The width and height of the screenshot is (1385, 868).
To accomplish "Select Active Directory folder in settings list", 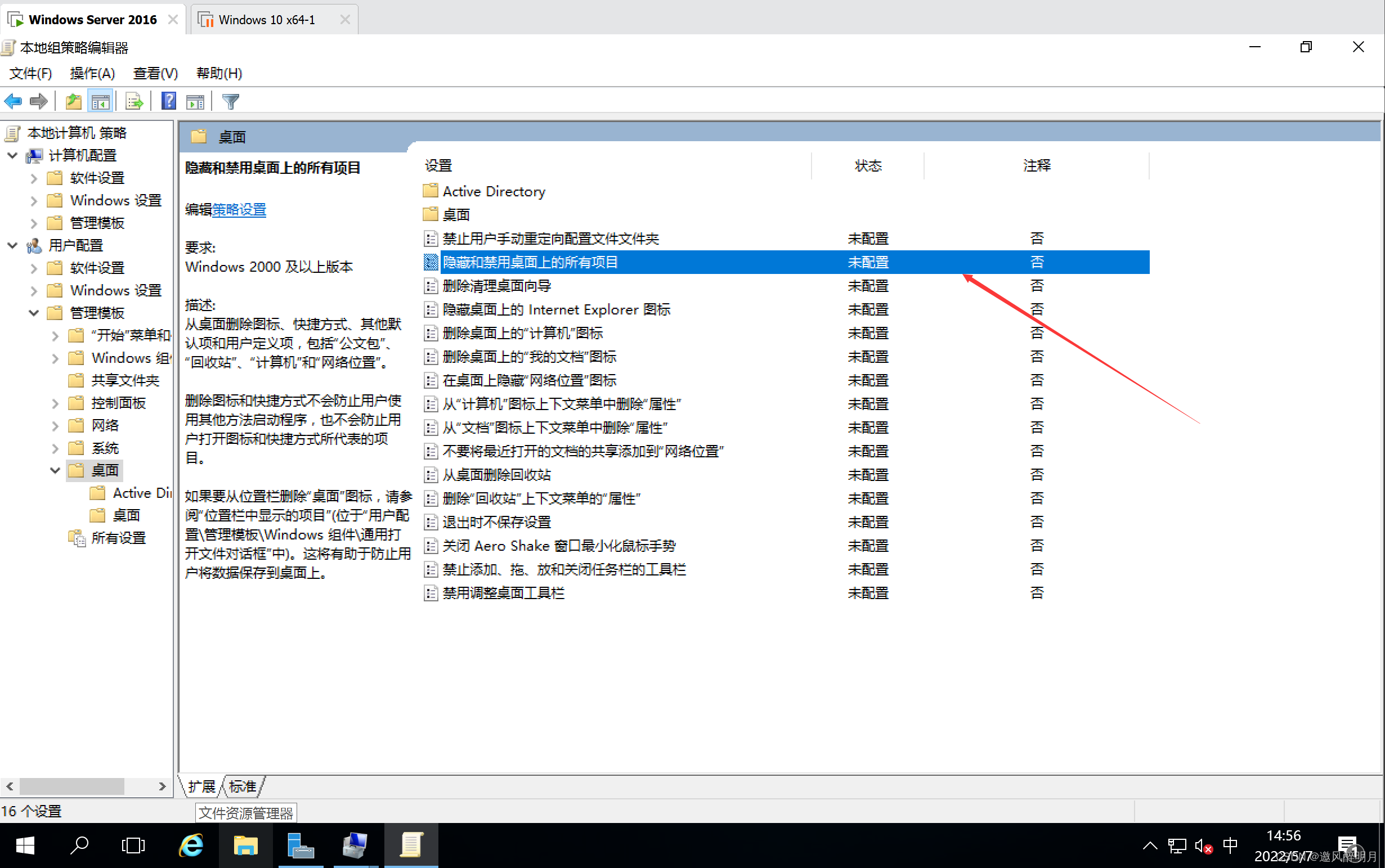I will pyautogui.click(x=484, y=191).
